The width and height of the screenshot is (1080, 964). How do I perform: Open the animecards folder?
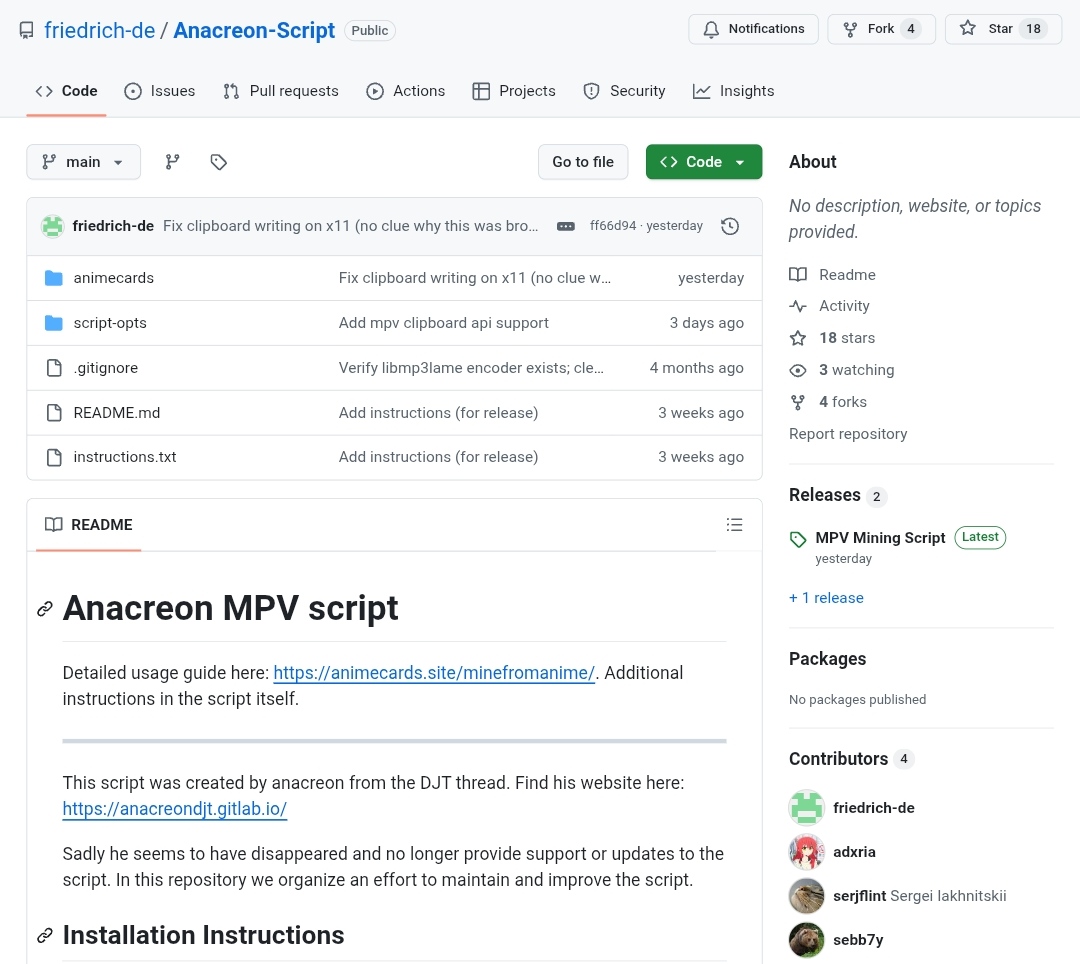(x=114, y=278)
